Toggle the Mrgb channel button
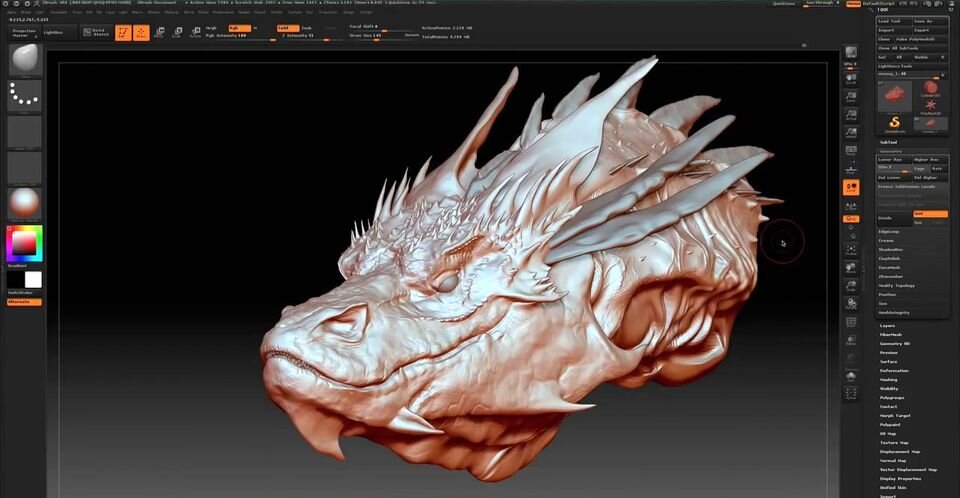The width and height of the screenshot is (960, 498). tap(211, 28)
